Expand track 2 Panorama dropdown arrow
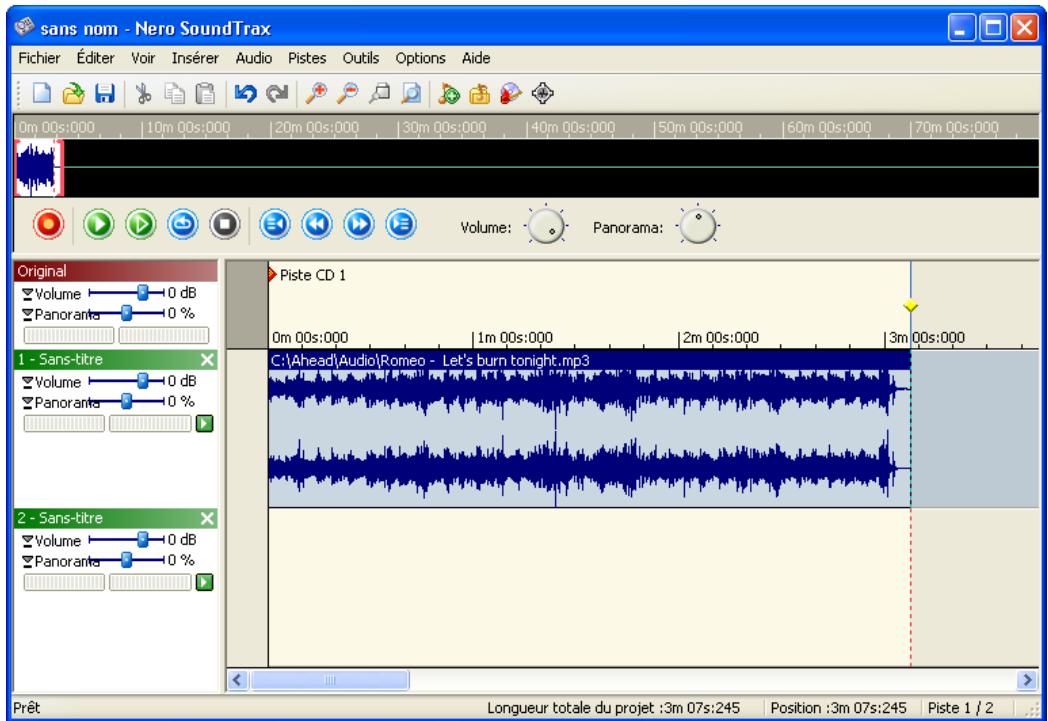This screenshot has height=721, width=1048. (x=27, y=562)
